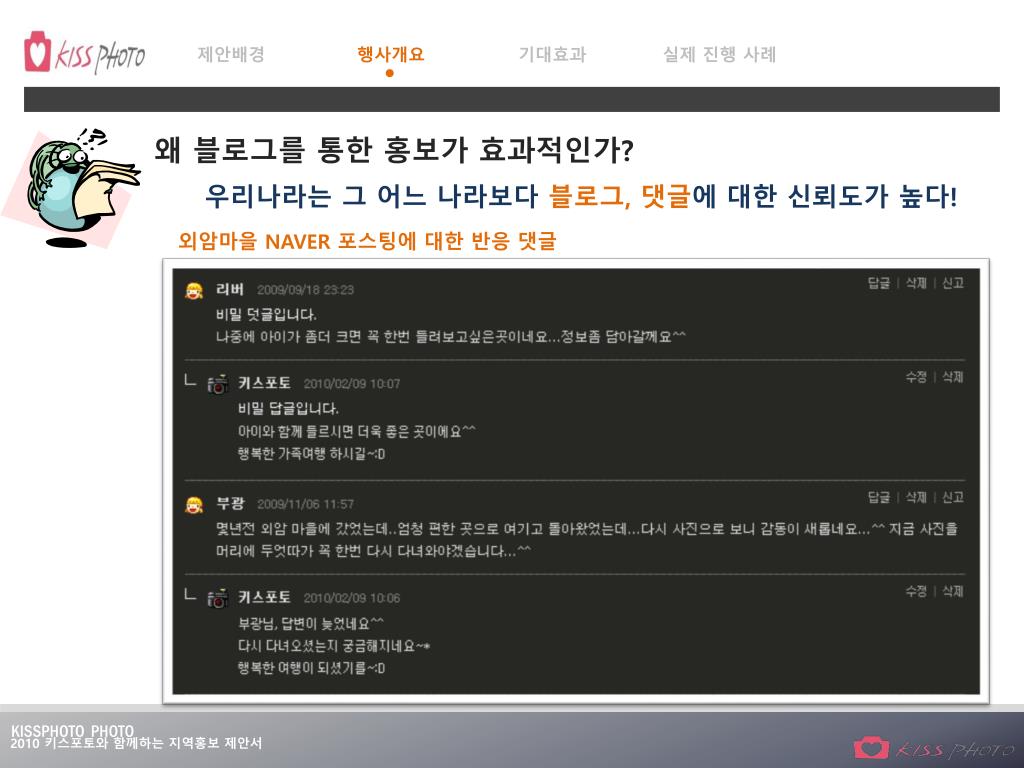Image resolution: width=1024 pixels, height=768 pixels.
Task: Click the line 행복한 가족여행 하시길~:D
Action: point(312,454)
